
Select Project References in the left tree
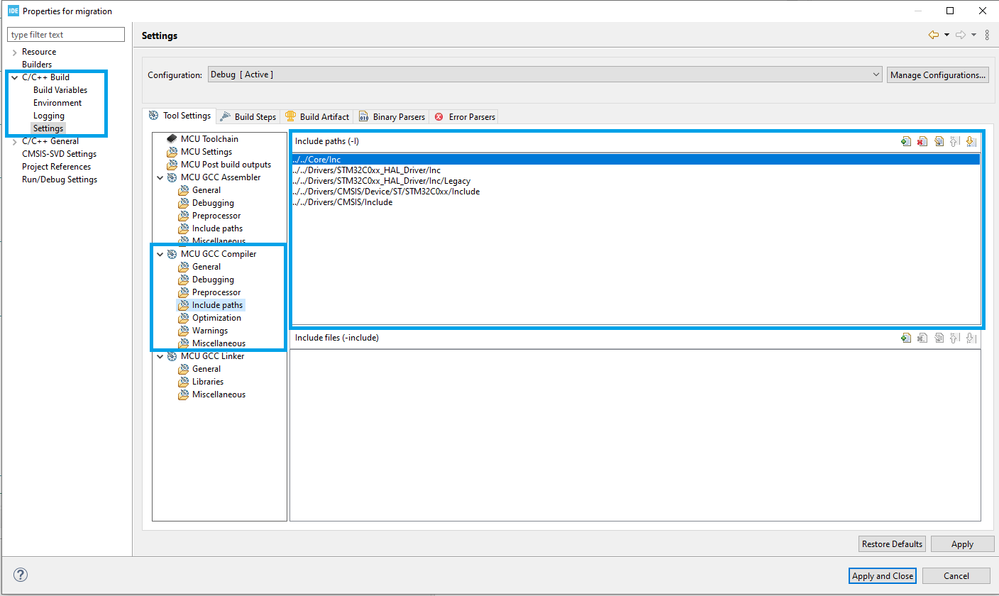[56, 166]
